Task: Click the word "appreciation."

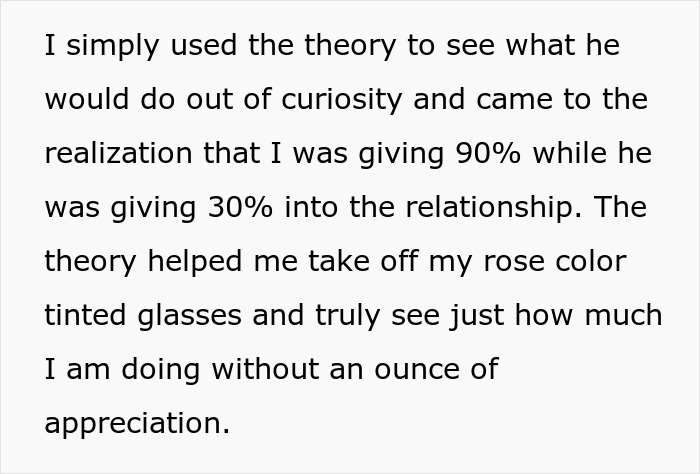Action: (137, 424)
